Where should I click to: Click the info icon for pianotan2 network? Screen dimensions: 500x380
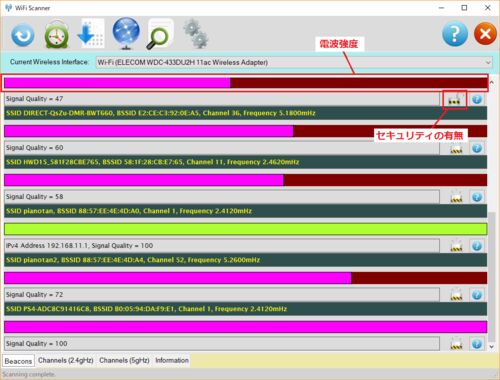477,246
